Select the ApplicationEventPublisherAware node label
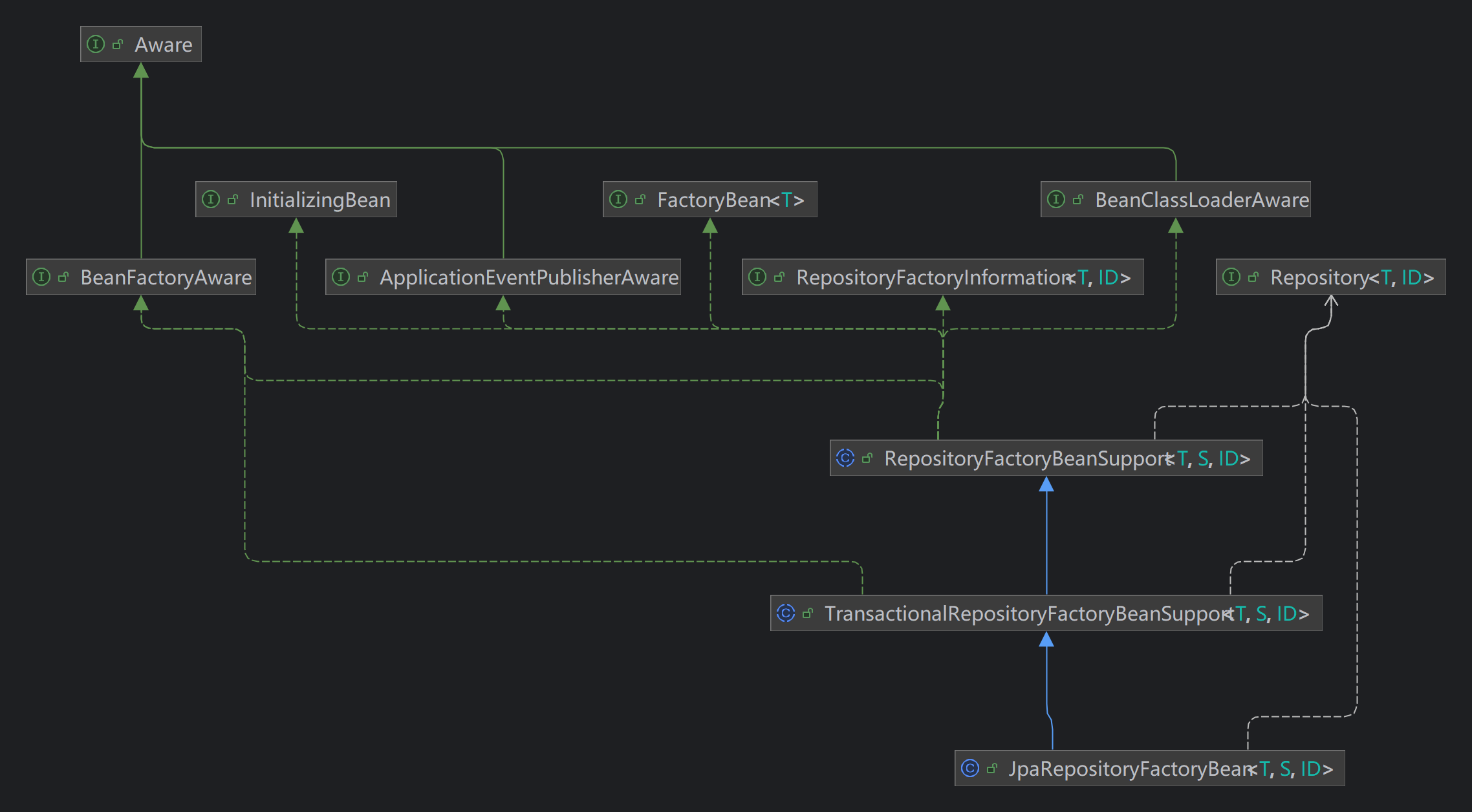The height and width of the screenshot is (812, 1472). 528,277
